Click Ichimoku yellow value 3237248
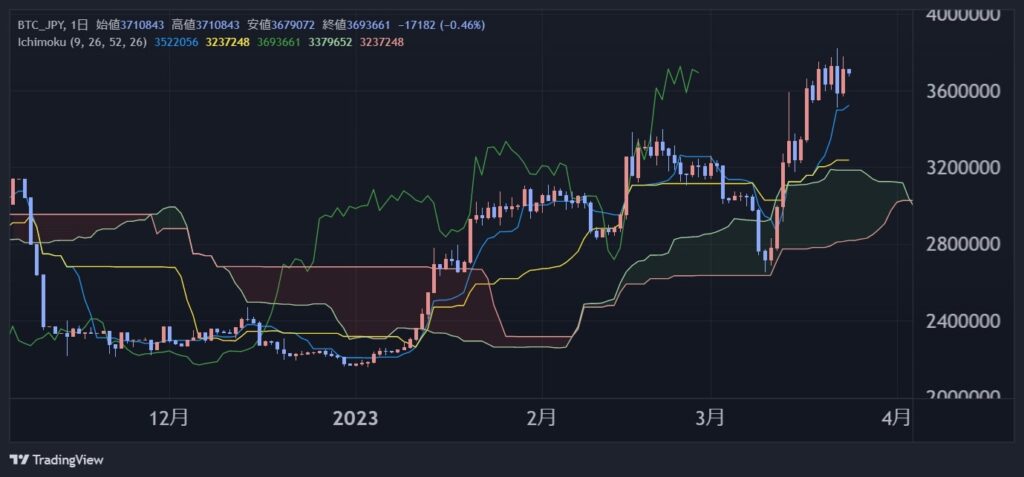This screenshot has width=1024, height=477. pos(228,42)
